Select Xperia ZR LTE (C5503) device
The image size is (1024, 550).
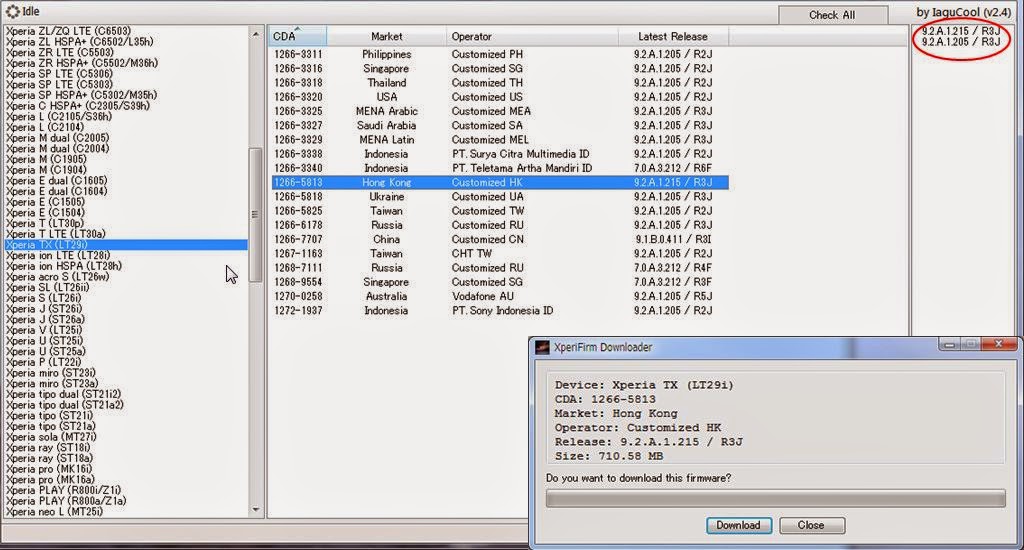[x=59, y=52]
